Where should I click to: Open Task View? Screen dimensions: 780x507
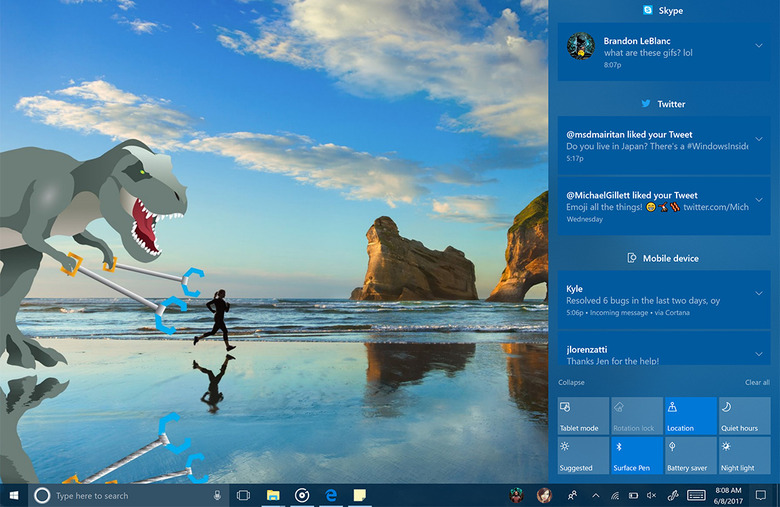[x=243, y=495]
